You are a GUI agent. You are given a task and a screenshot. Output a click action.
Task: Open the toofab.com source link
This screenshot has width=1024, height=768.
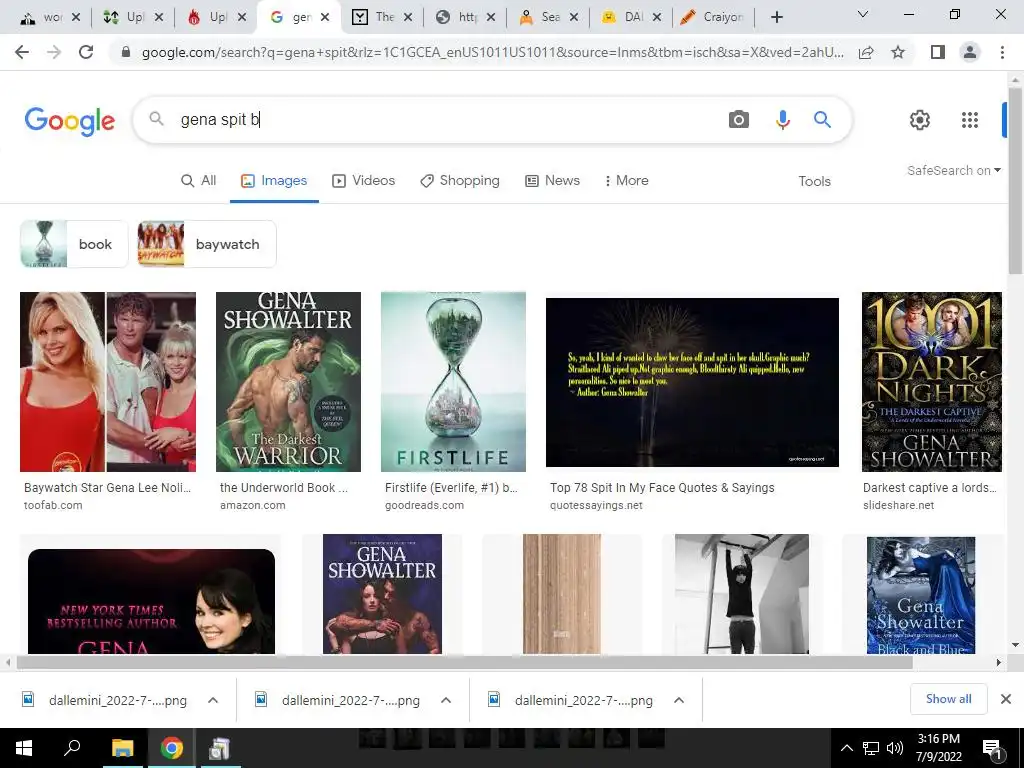point(53,505)
